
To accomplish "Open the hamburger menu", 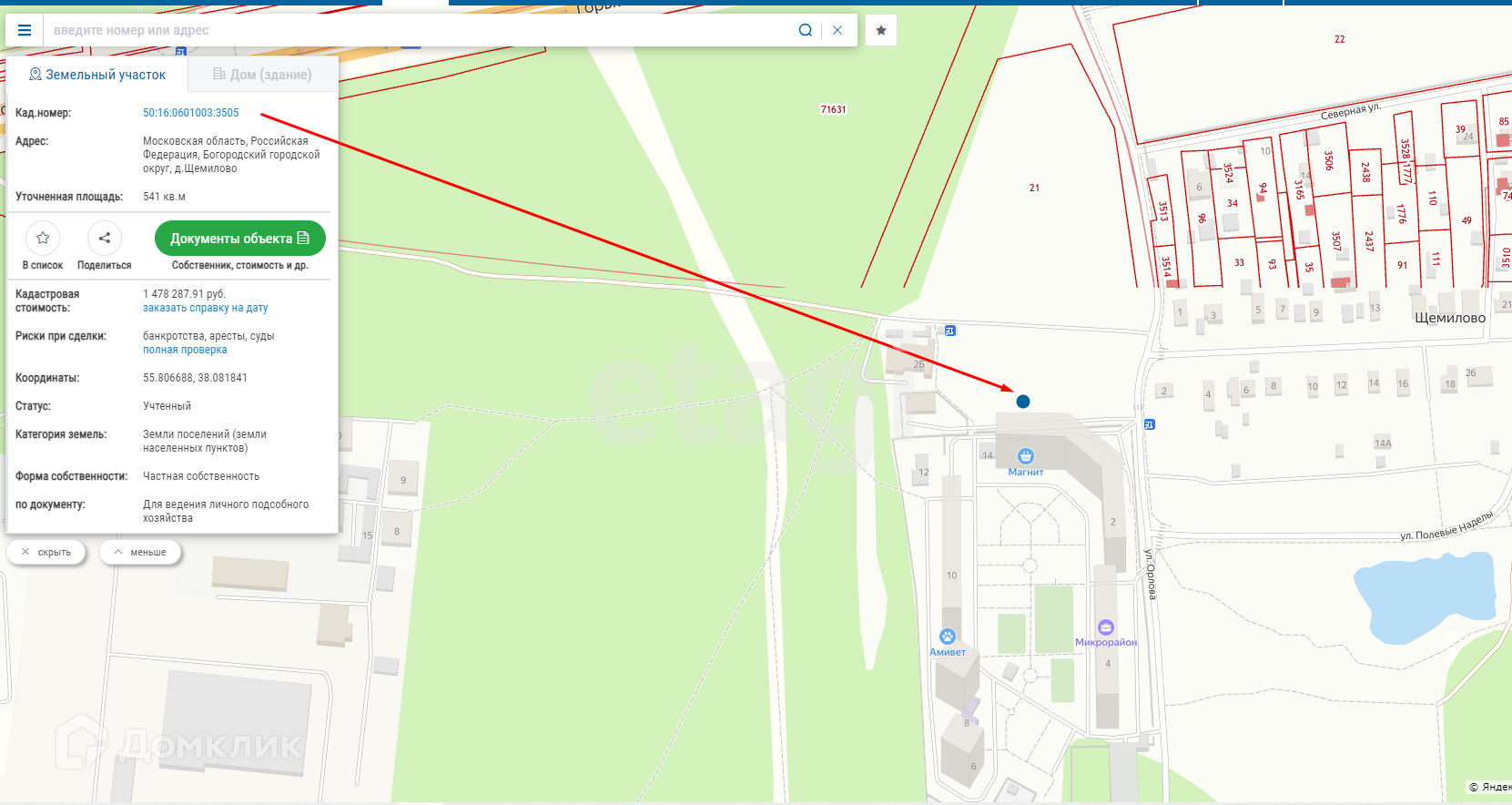I will [x=25, y=30].
